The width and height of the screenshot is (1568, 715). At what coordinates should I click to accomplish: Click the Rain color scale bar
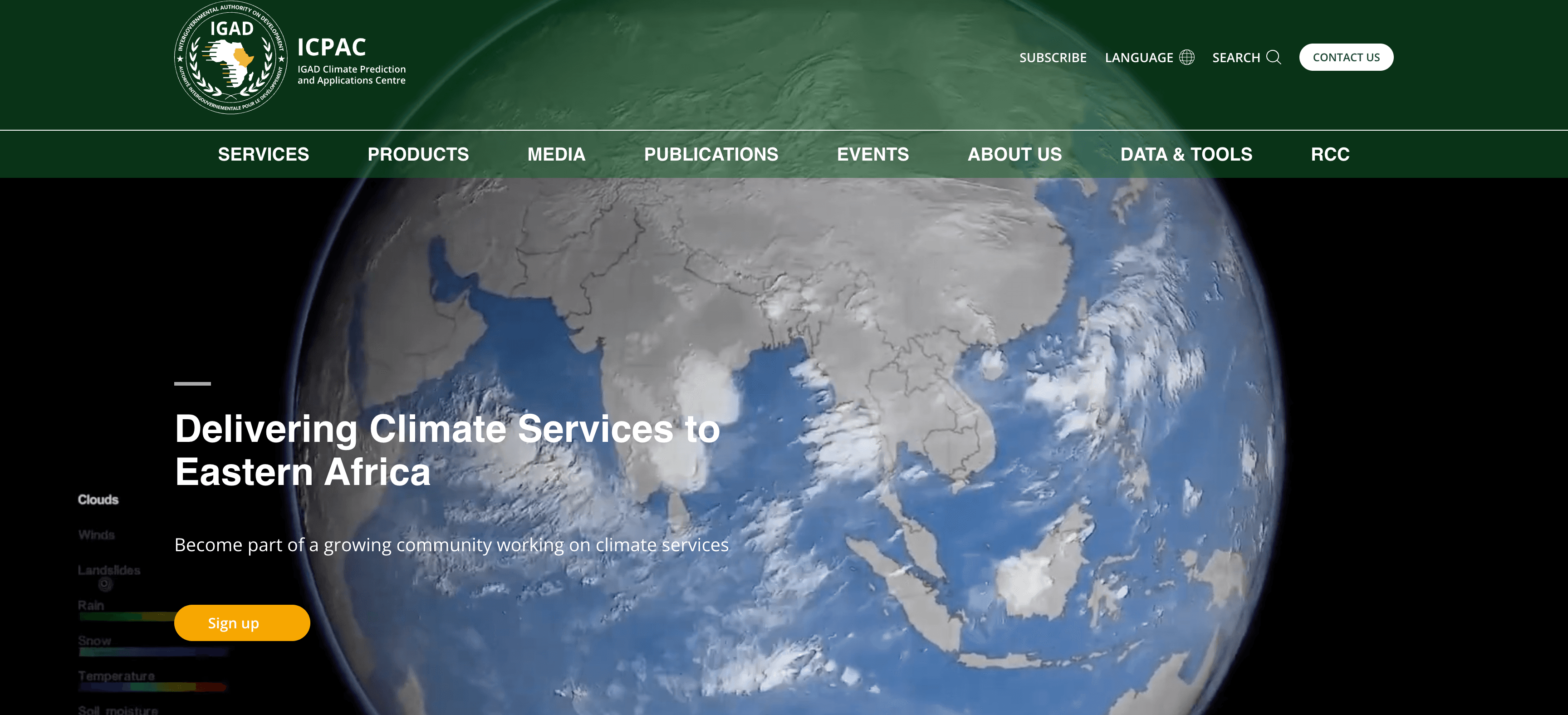pos(127,617)
